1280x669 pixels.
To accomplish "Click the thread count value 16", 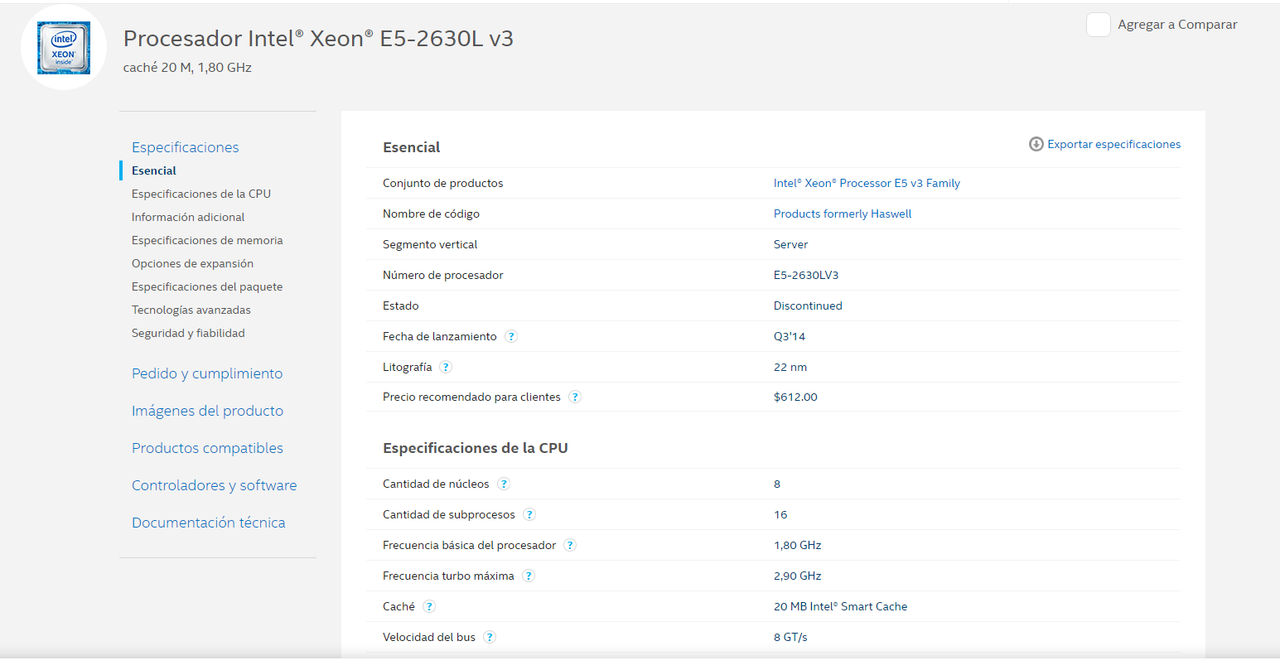I will pos(780,515).
